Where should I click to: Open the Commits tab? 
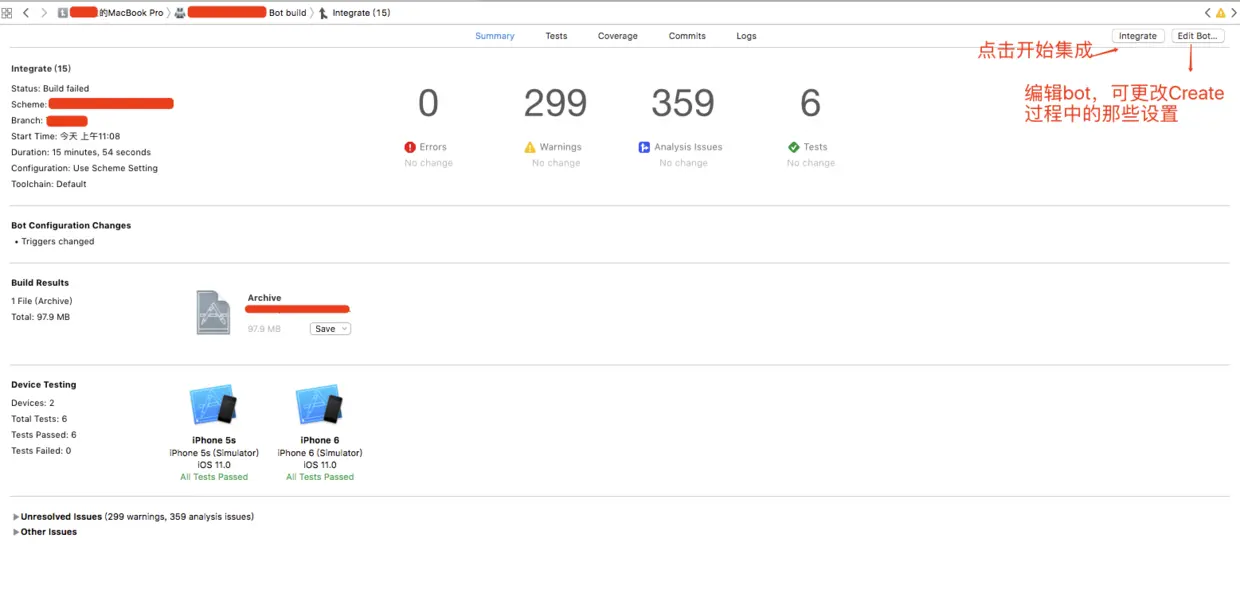tap(687, 36)
